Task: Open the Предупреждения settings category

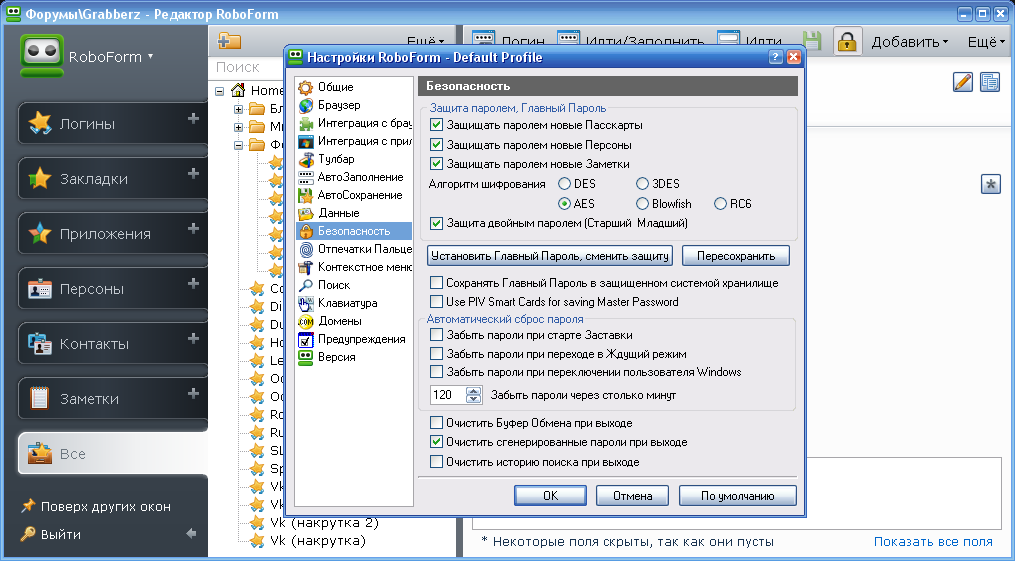Action: point(361,339)
